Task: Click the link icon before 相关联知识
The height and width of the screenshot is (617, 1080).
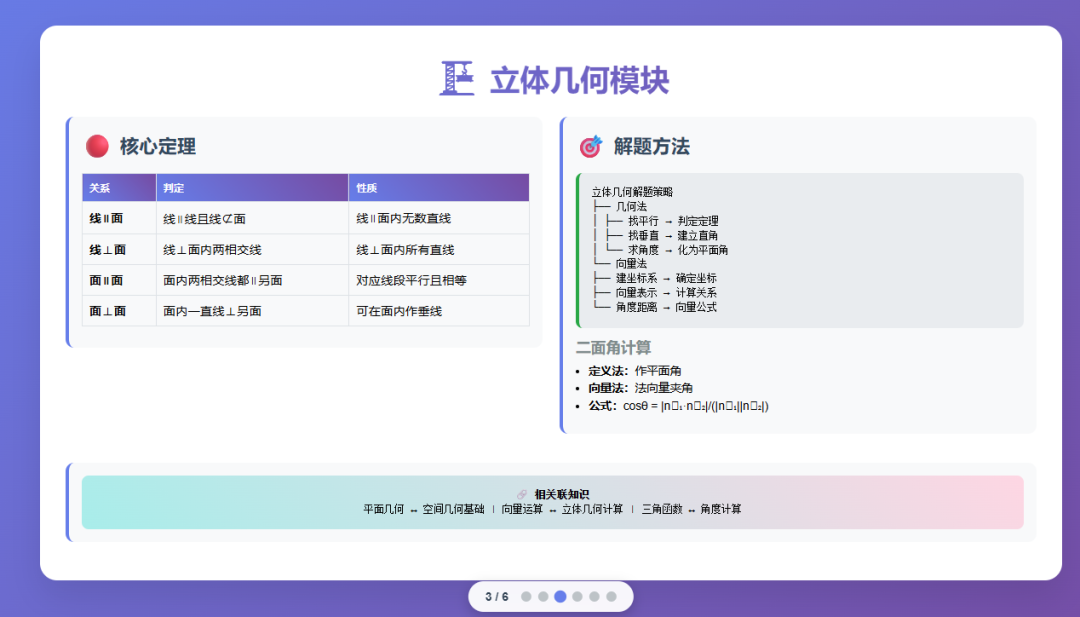Action: coord(522,494)
